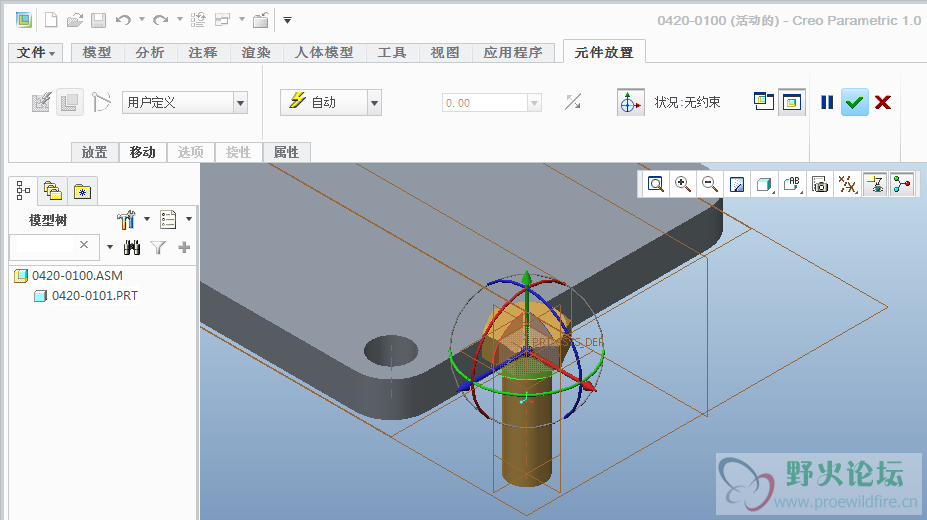Open the 用户定义 connection type dropdown
Screen dimensions: 927x520
(240, 103)
